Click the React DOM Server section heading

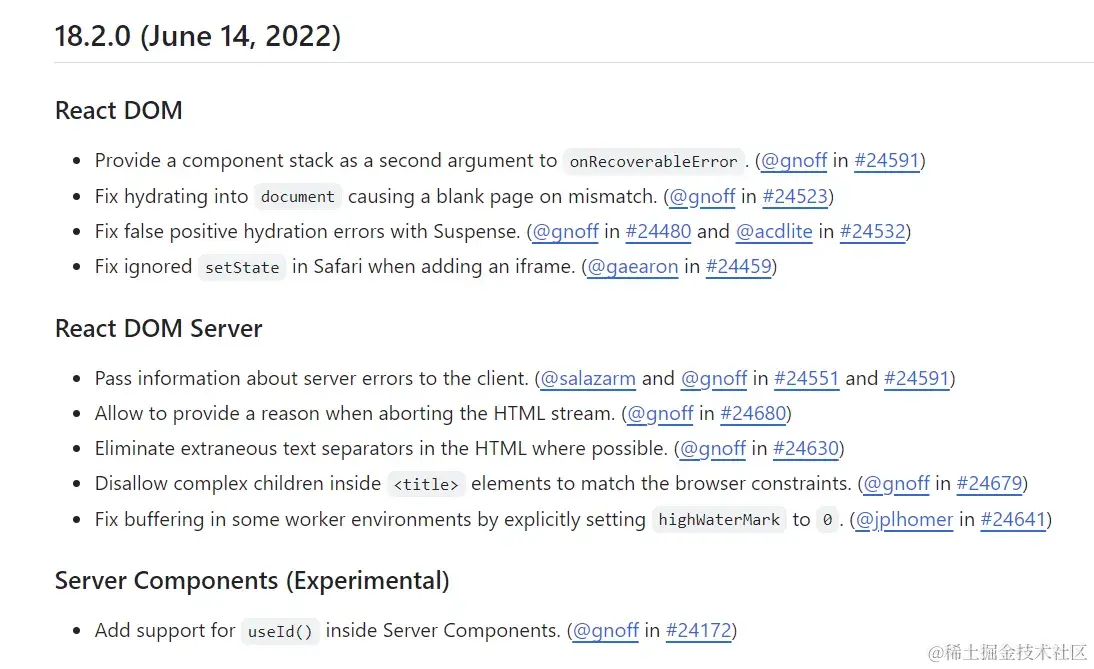click(x=159, y=328)
